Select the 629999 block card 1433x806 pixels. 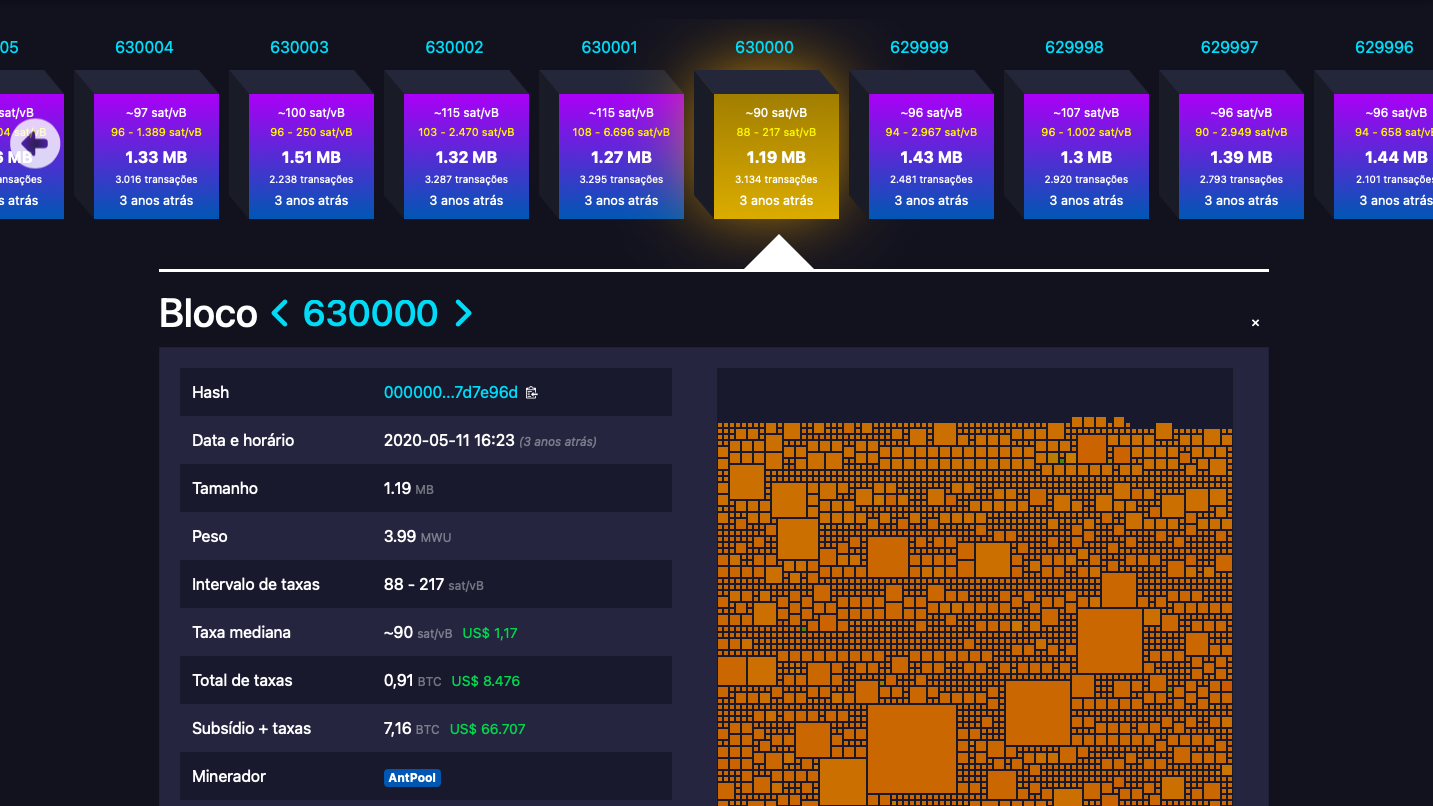point(931,155)
